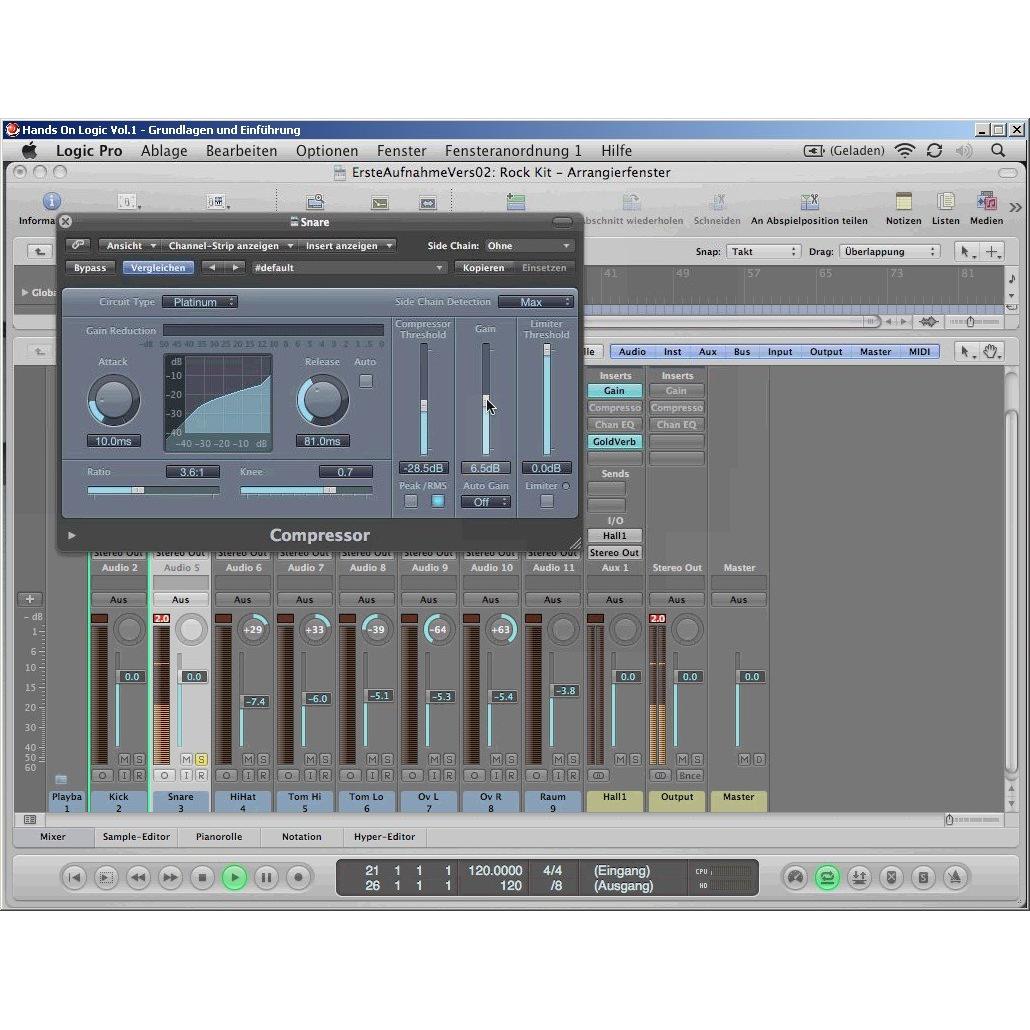1030x1030 pixels.
Task: Select the RMS detection button
Action: coord(437,501)
